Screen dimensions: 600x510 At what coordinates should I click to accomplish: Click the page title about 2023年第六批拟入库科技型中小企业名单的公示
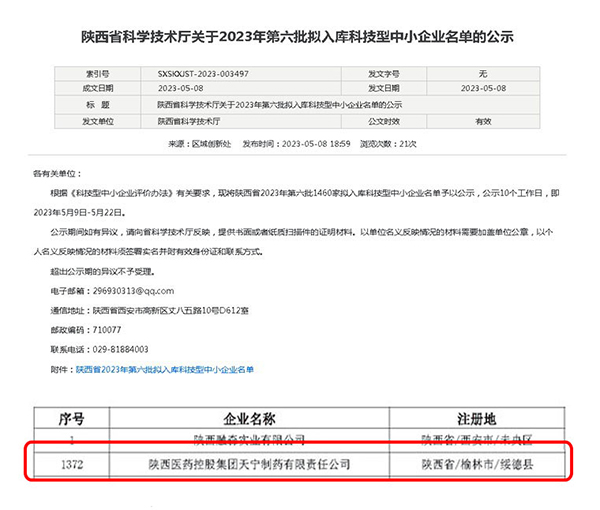coord(297,37)
